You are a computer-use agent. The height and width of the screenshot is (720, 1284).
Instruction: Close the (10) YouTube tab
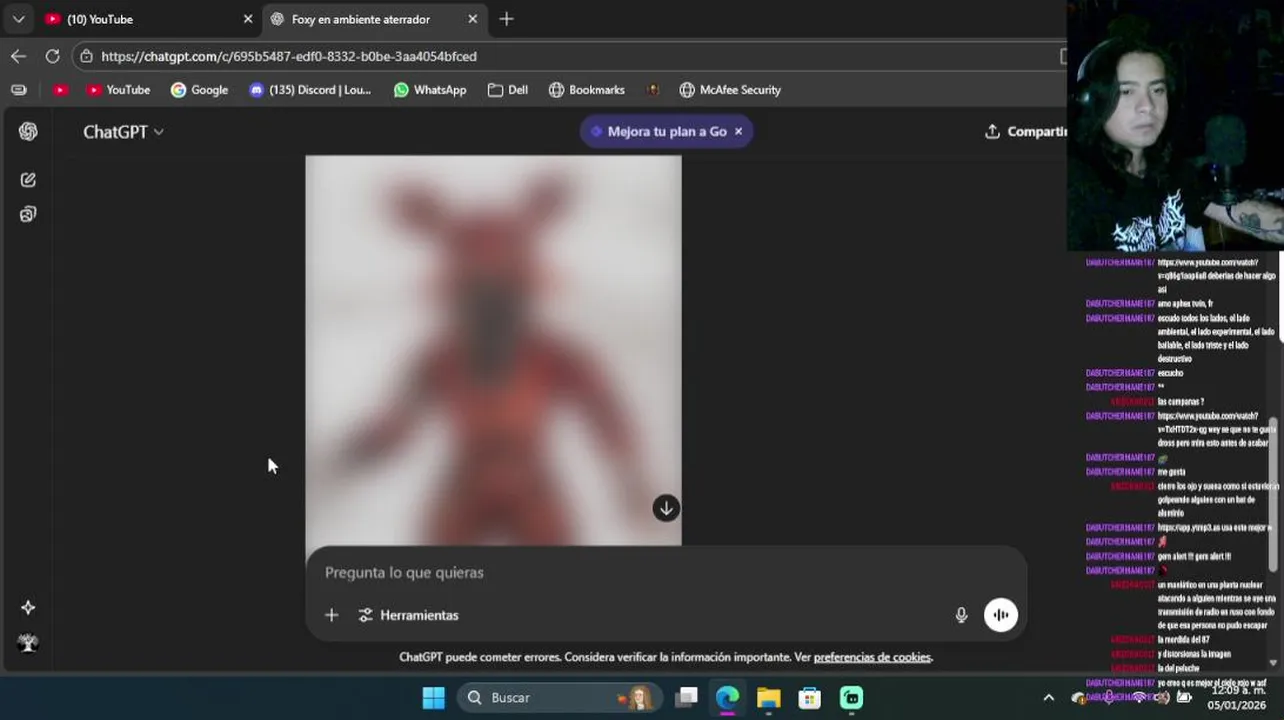coord(248,19)
